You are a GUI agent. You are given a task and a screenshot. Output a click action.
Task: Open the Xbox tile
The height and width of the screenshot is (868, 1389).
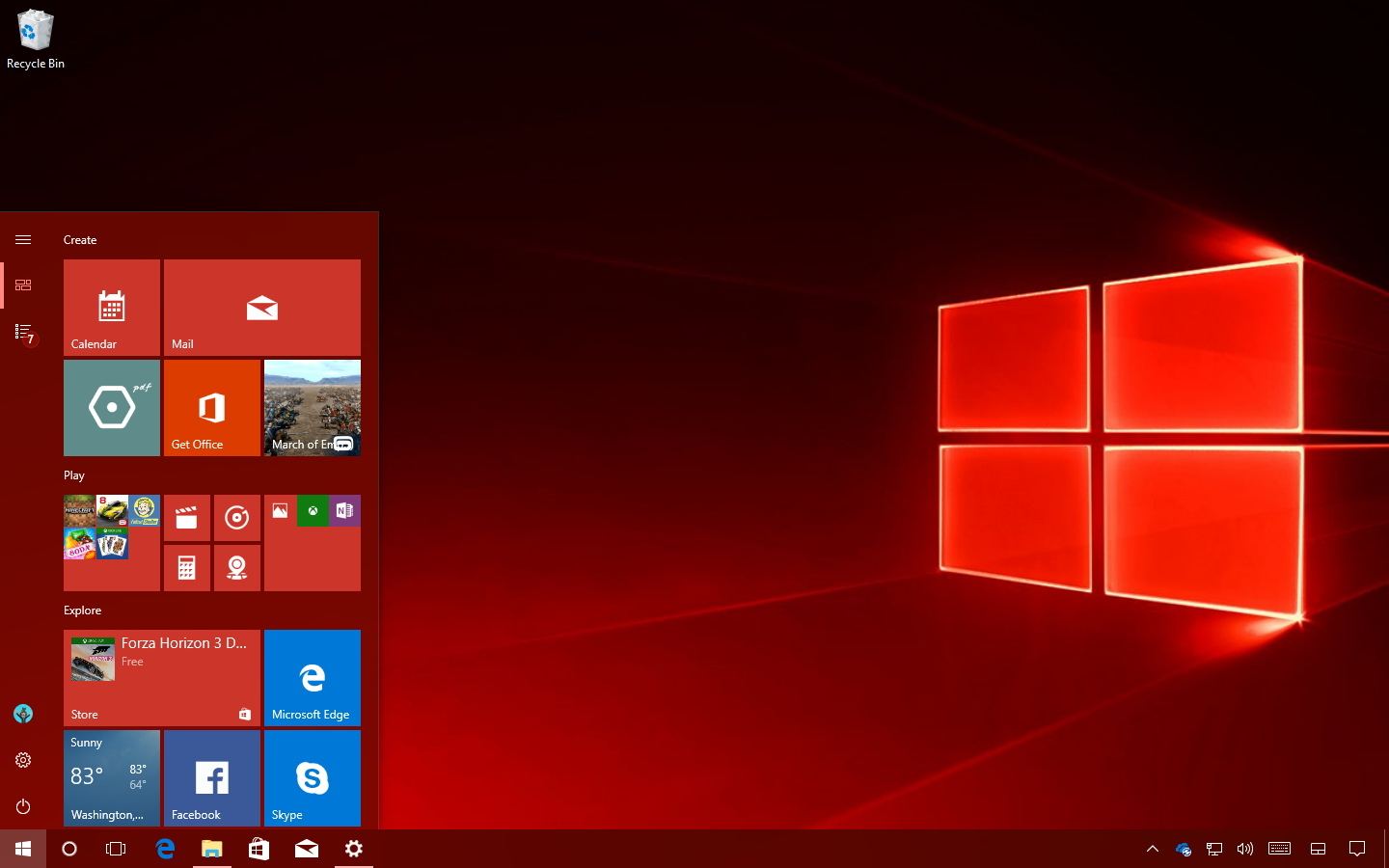[x=312, y=511]
